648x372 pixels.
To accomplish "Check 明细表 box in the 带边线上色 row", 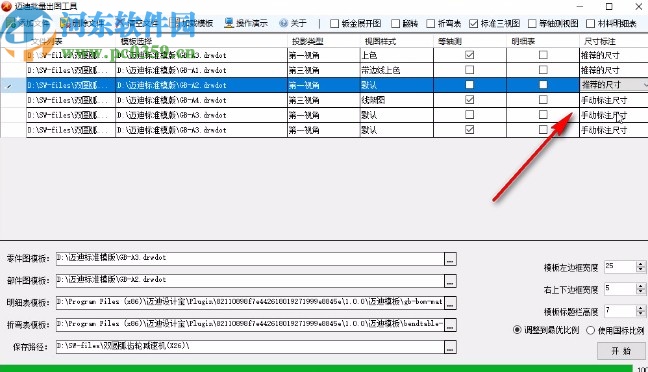I will pos(543,70).
